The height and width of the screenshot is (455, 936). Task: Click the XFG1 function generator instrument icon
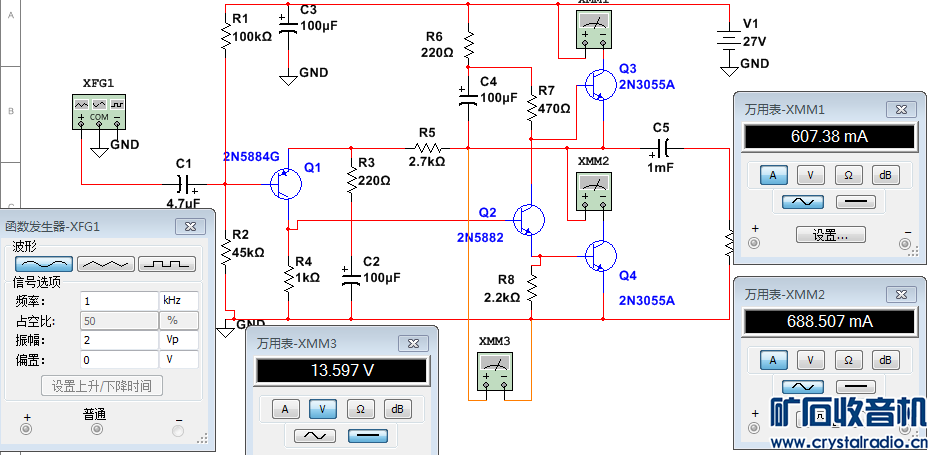(99, 112)
